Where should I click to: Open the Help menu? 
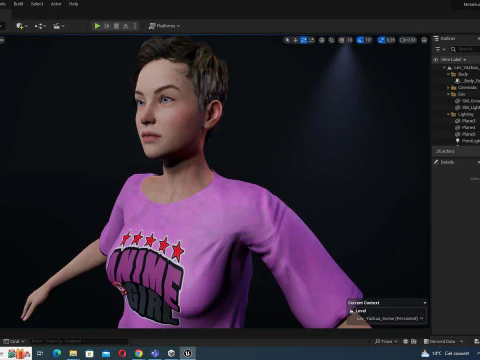[x=73, y=4]
